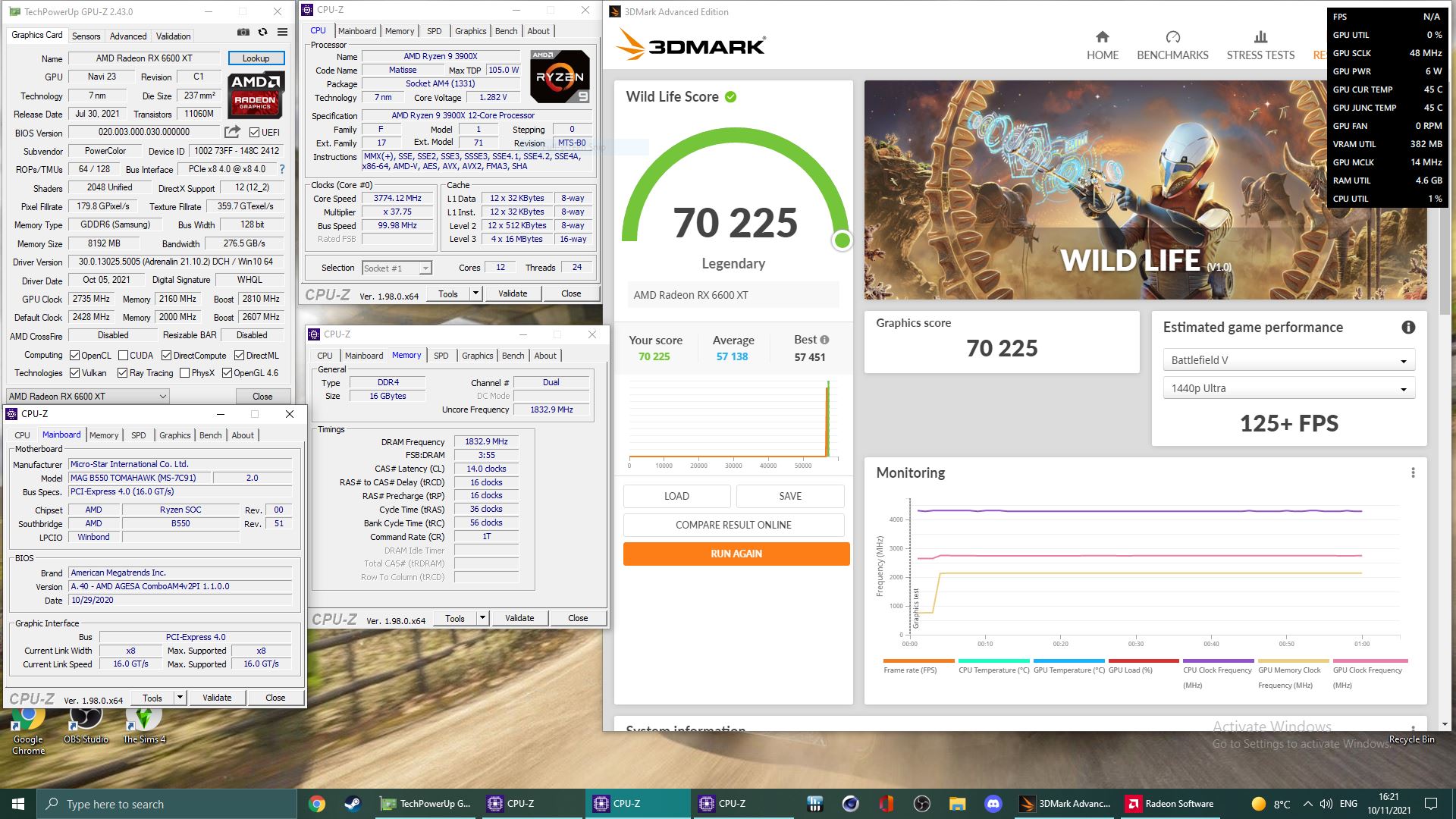The height and width of the screenshot is (819, 1456).
Task: Switch to the Sensors tab in GPU-Z
Action: [x=86, y=36]
